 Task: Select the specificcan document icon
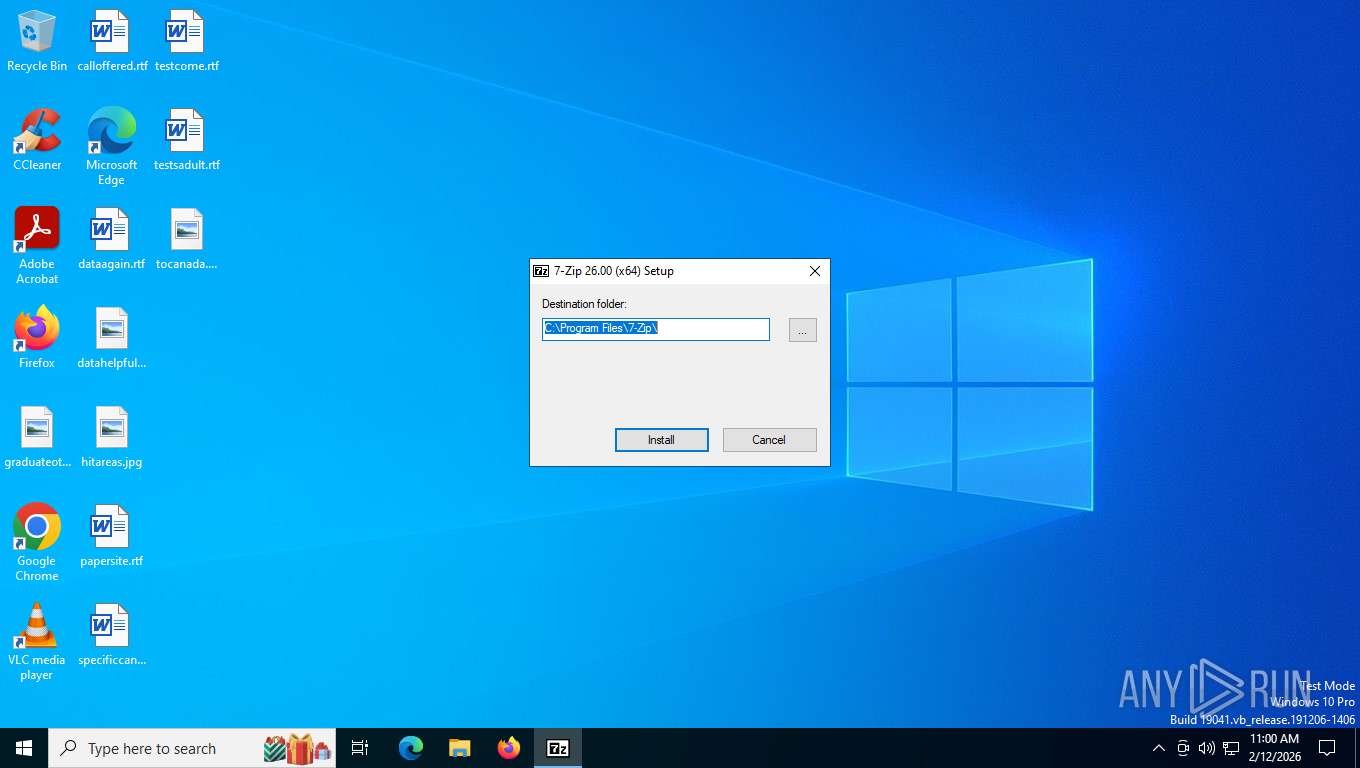click(x=112, y=635)
